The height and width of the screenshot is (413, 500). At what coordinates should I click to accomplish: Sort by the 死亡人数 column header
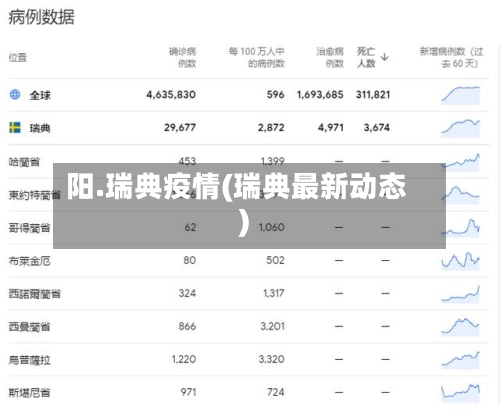pyautogui.click(x=366, y=57)
